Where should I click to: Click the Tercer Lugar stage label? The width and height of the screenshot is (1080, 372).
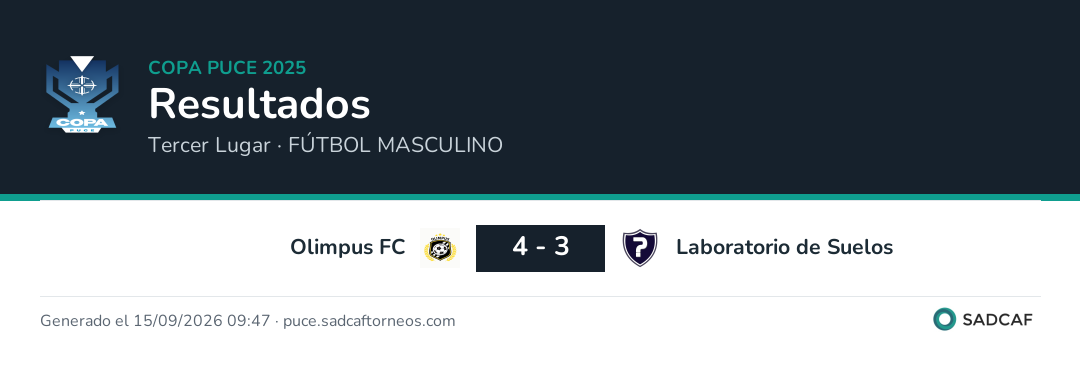pos(209,145)
